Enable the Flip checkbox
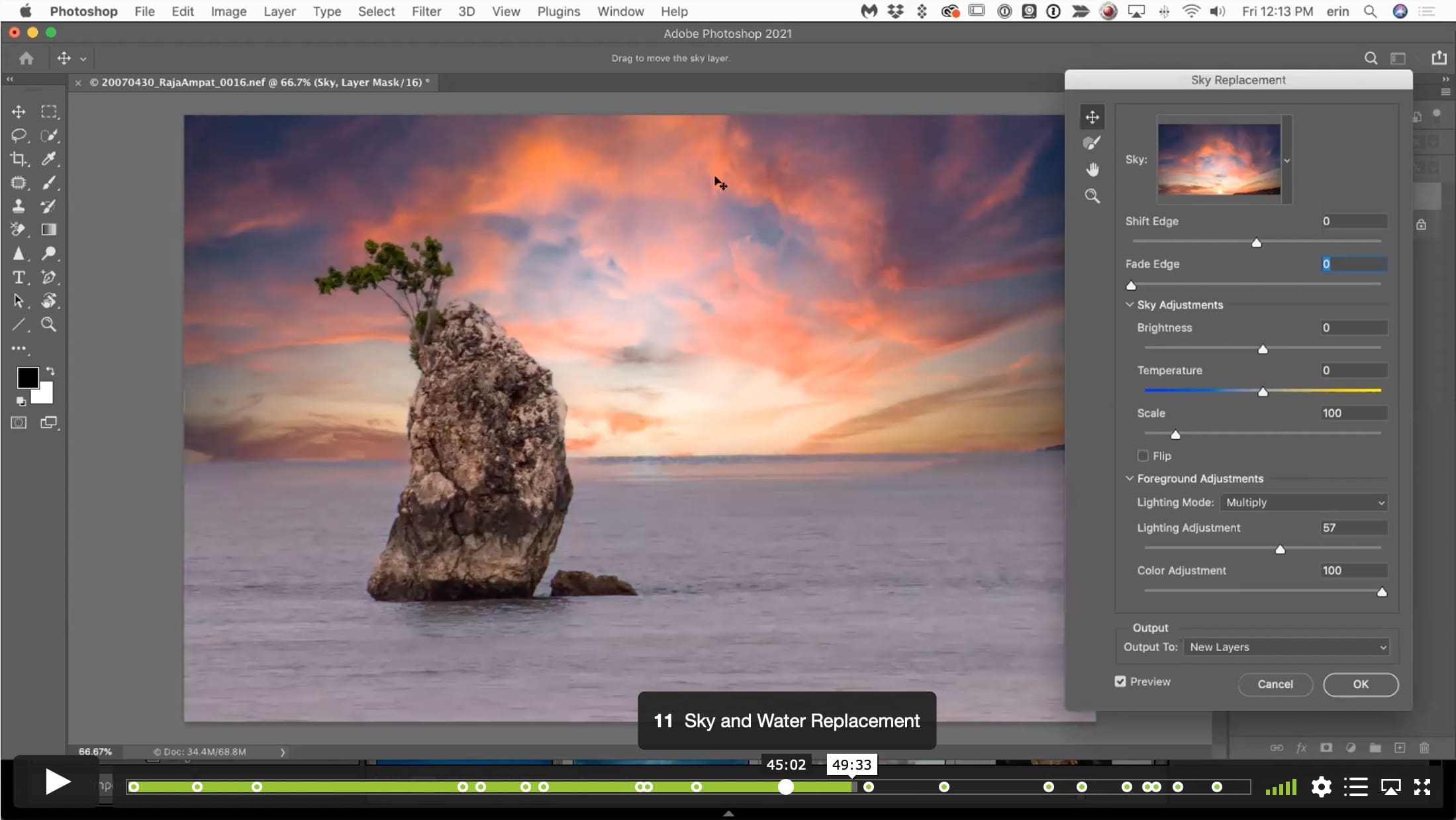 [1143, 456]
